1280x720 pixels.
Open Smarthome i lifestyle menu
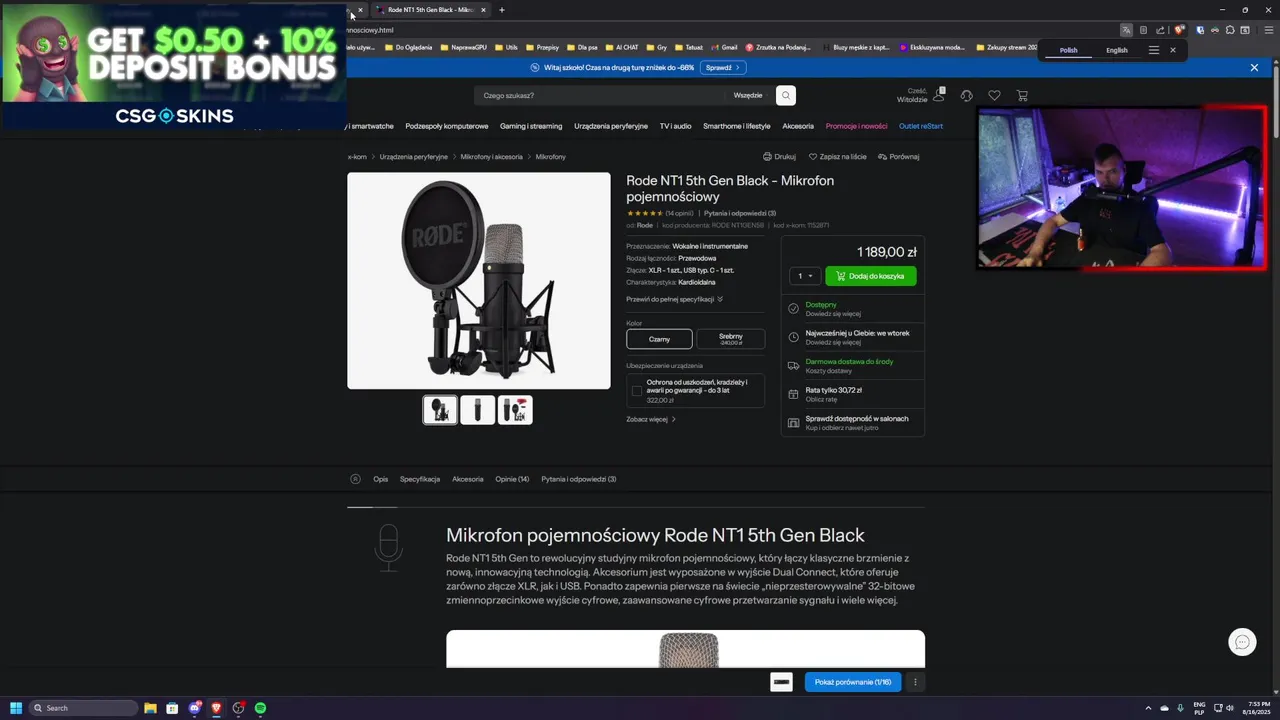(x=737, y=126)
